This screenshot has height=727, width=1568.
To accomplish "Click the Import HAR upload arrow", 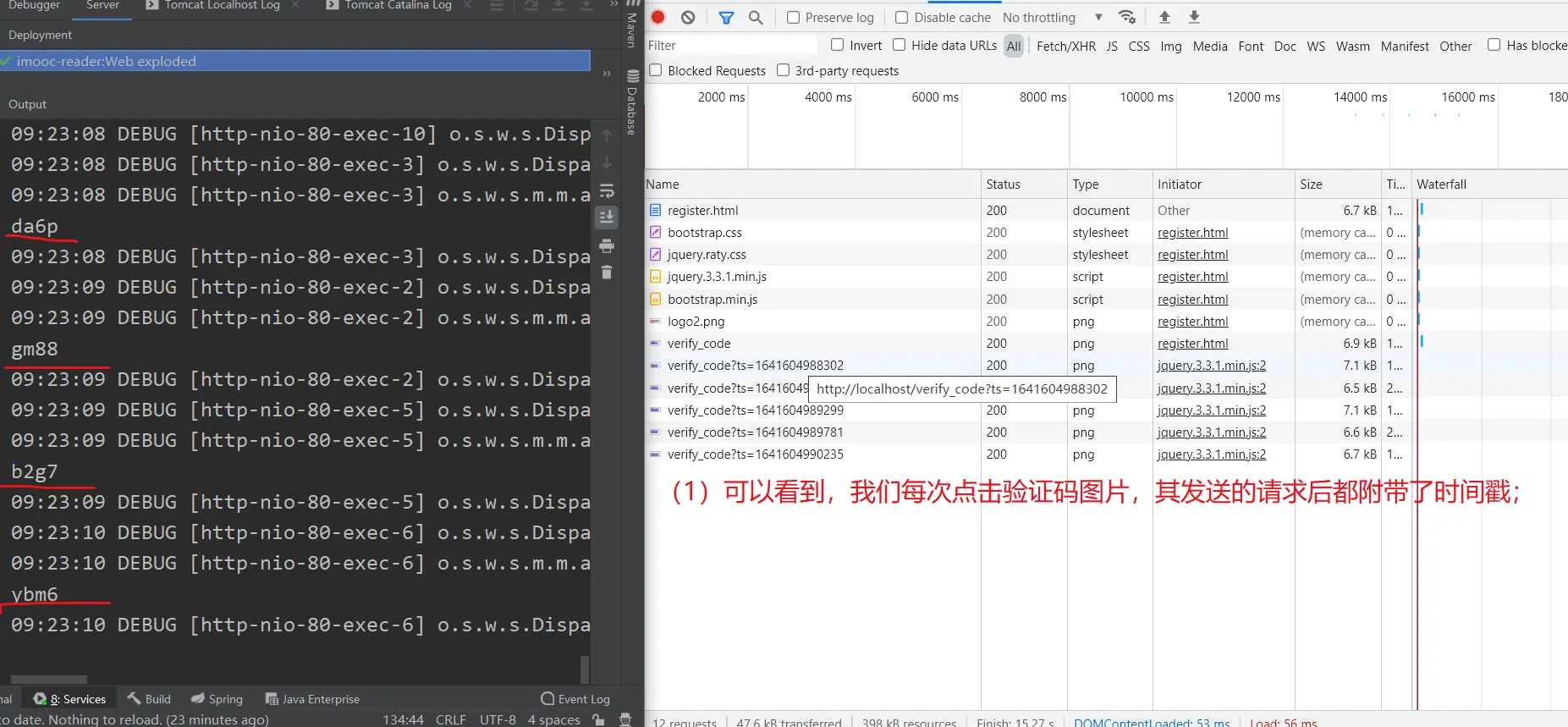I will (1164, 17).
